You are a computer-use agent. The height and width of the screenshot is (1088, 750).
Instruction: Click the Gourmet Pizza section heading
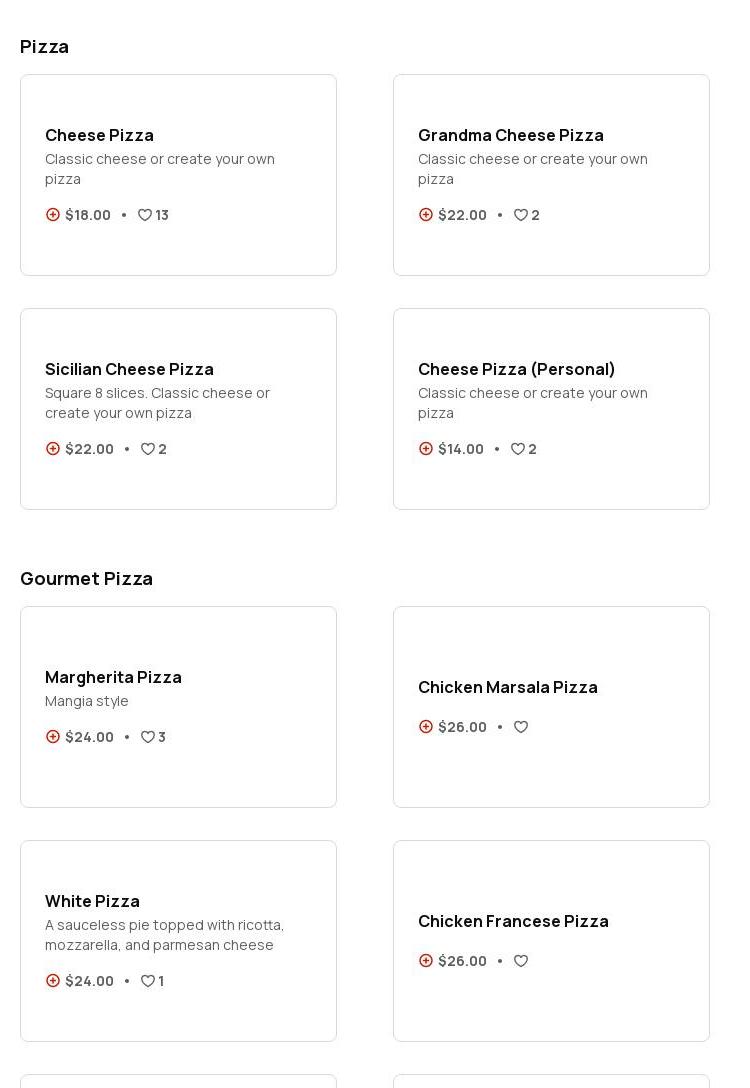[86, 579]
